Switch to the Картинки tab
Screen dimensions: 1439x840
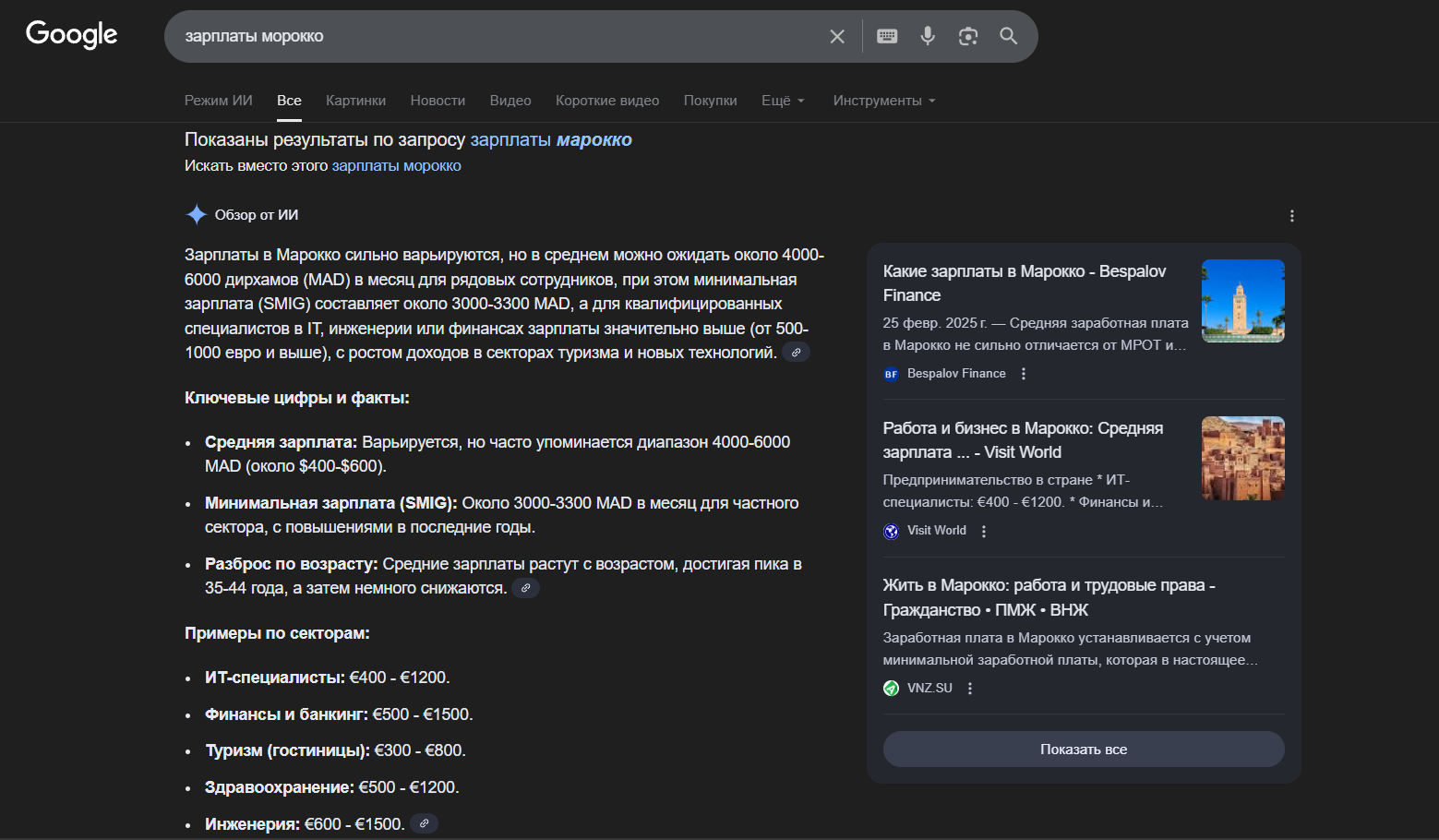355,101
